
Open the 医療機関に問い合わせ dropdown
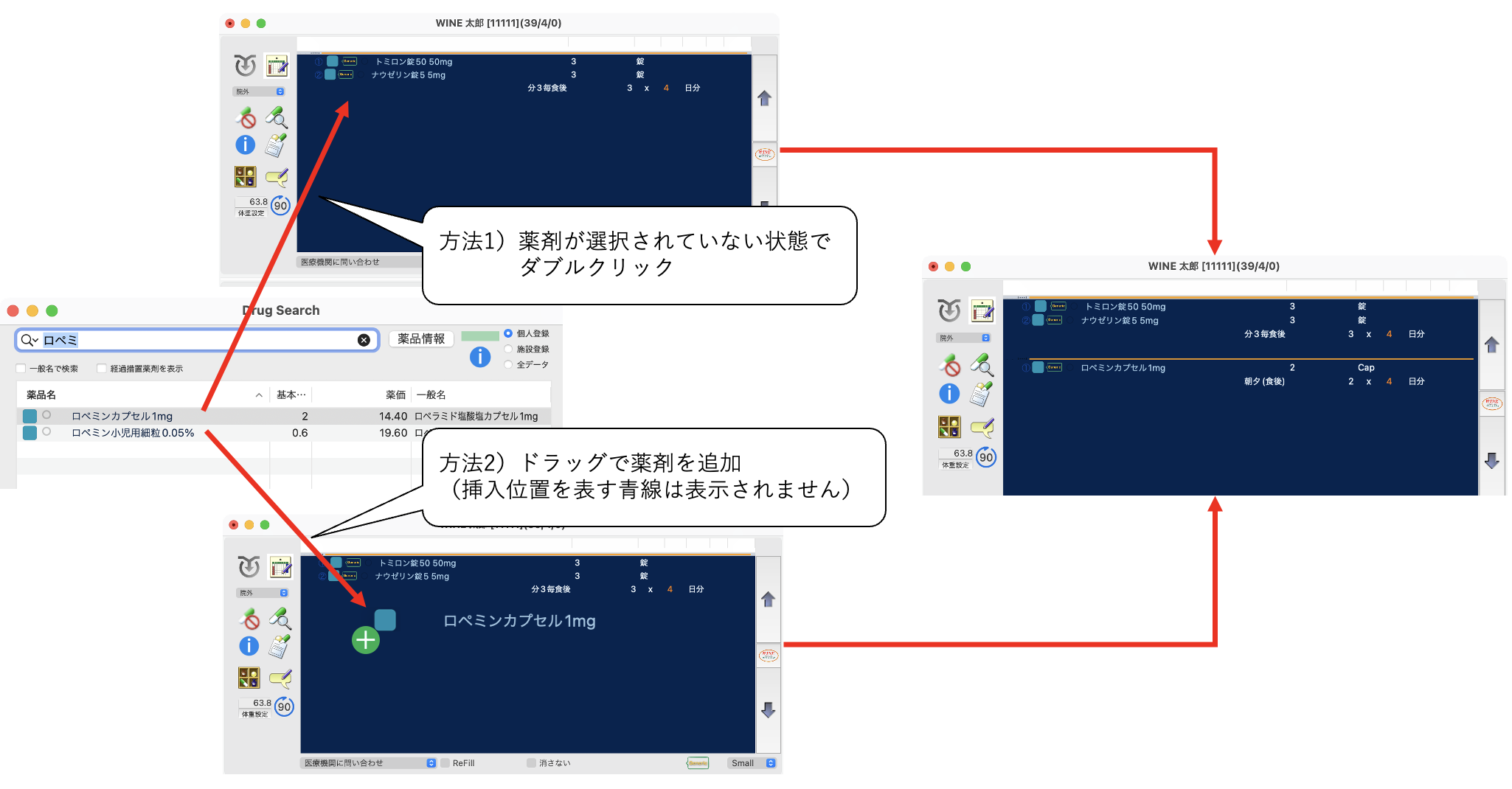click(367, 762)
